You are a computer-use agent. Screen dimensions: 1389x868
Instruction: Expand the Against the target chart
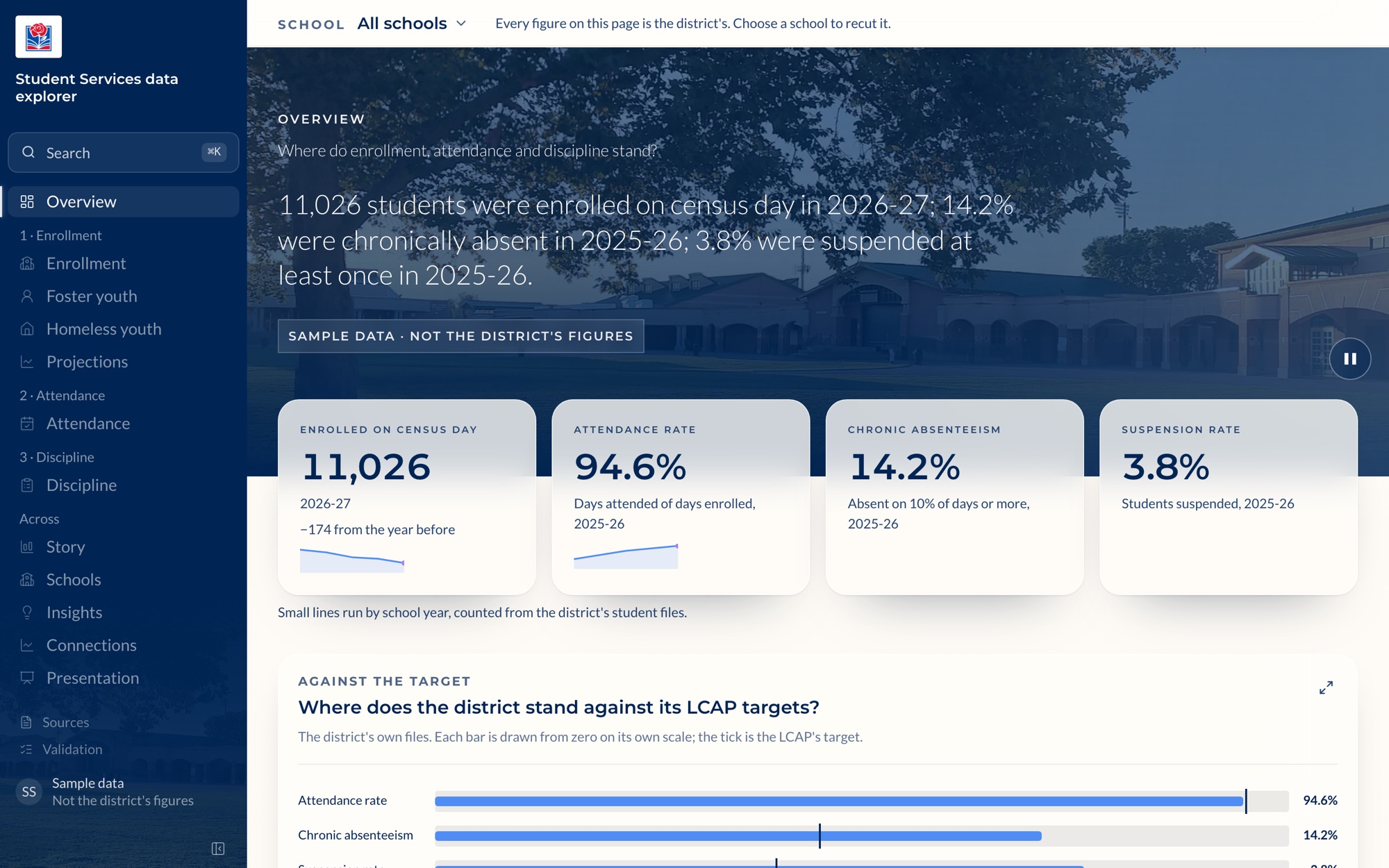[1326, 687]
